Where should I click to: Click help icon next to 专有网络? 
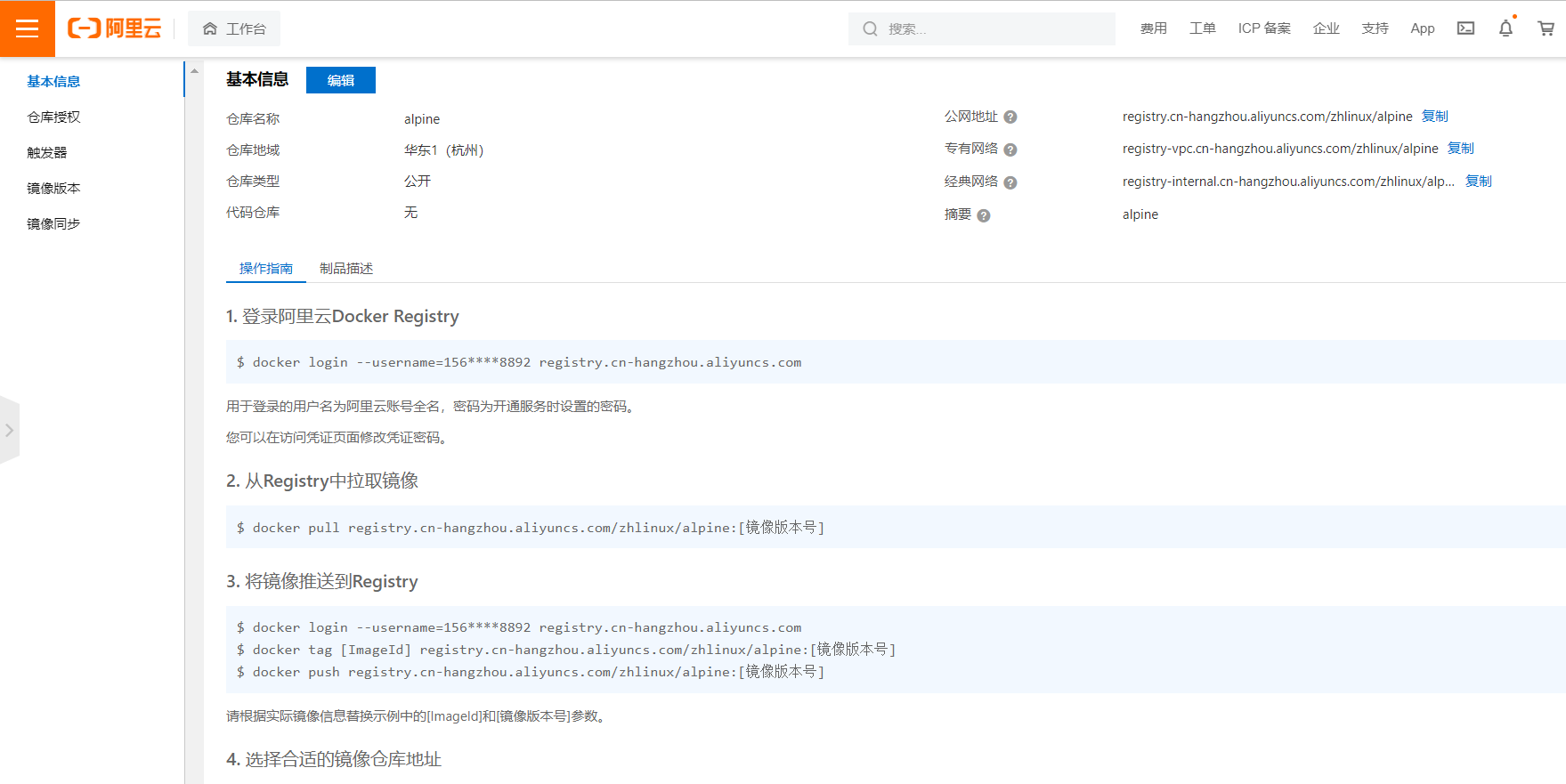(x=1010, y=150)
